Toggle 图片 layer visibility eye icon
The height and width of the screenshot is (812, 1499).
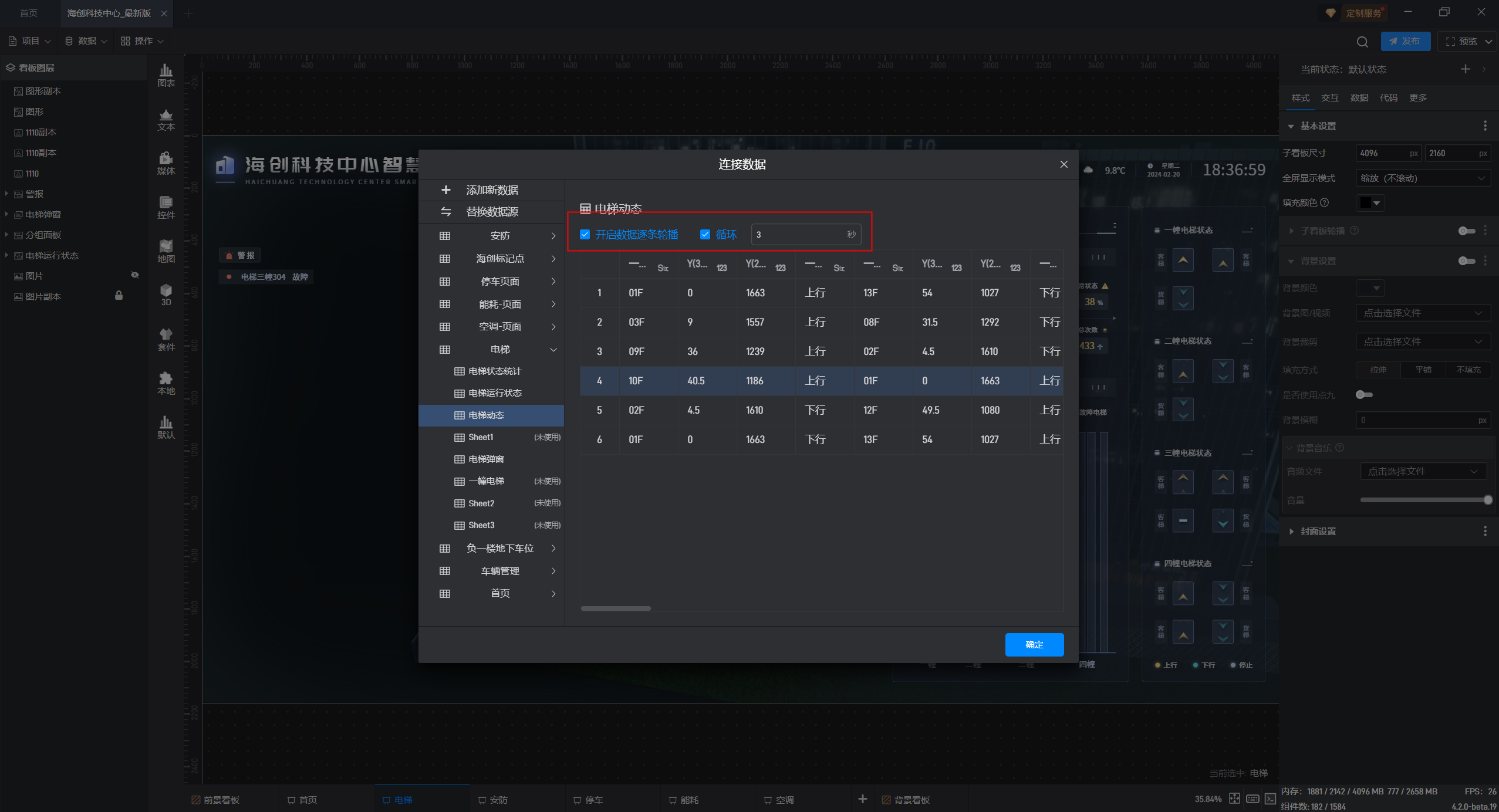tap(135, 275)
